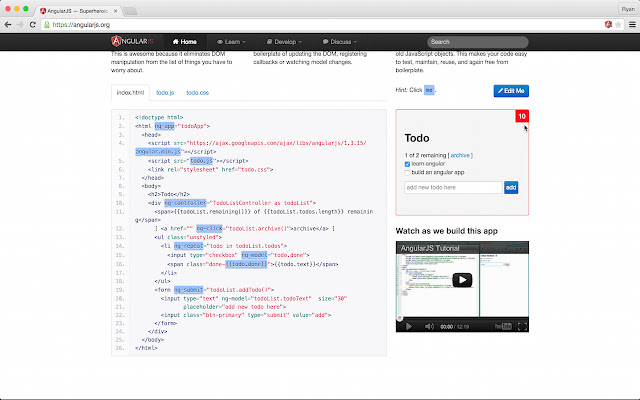
Task: Switch to the todo.js tab
Action: tap(165, 93)
